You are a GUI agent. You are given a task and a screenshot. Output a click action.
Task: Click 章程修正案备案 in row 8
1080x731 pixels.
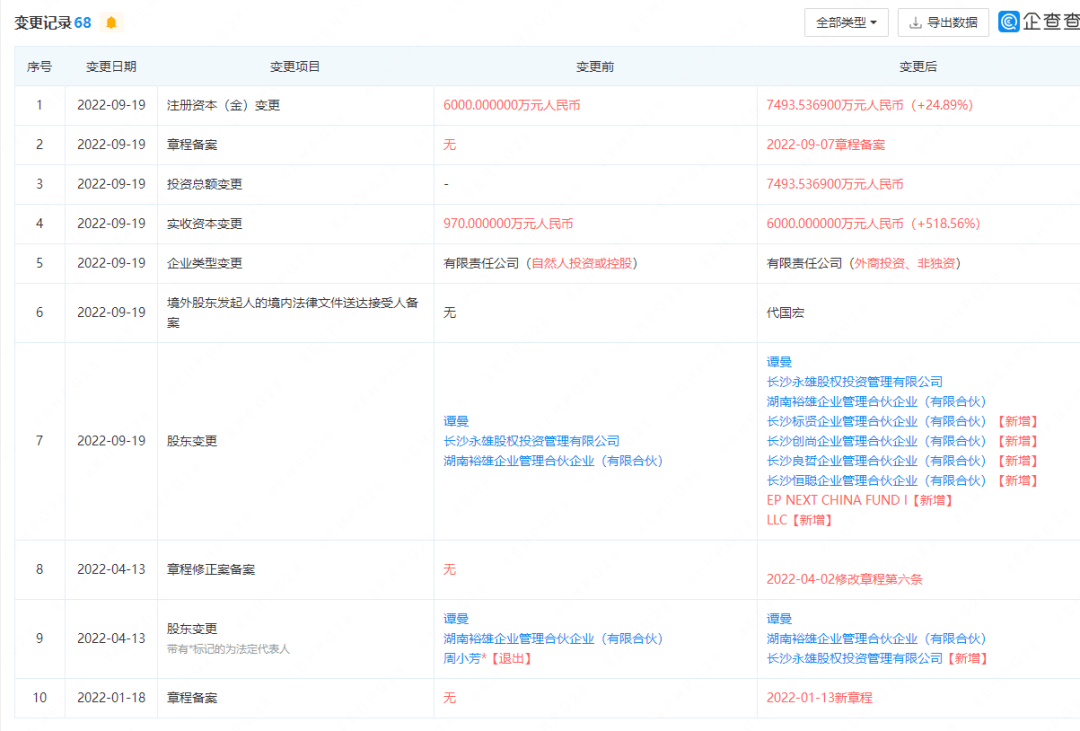(x=211, y=570)
